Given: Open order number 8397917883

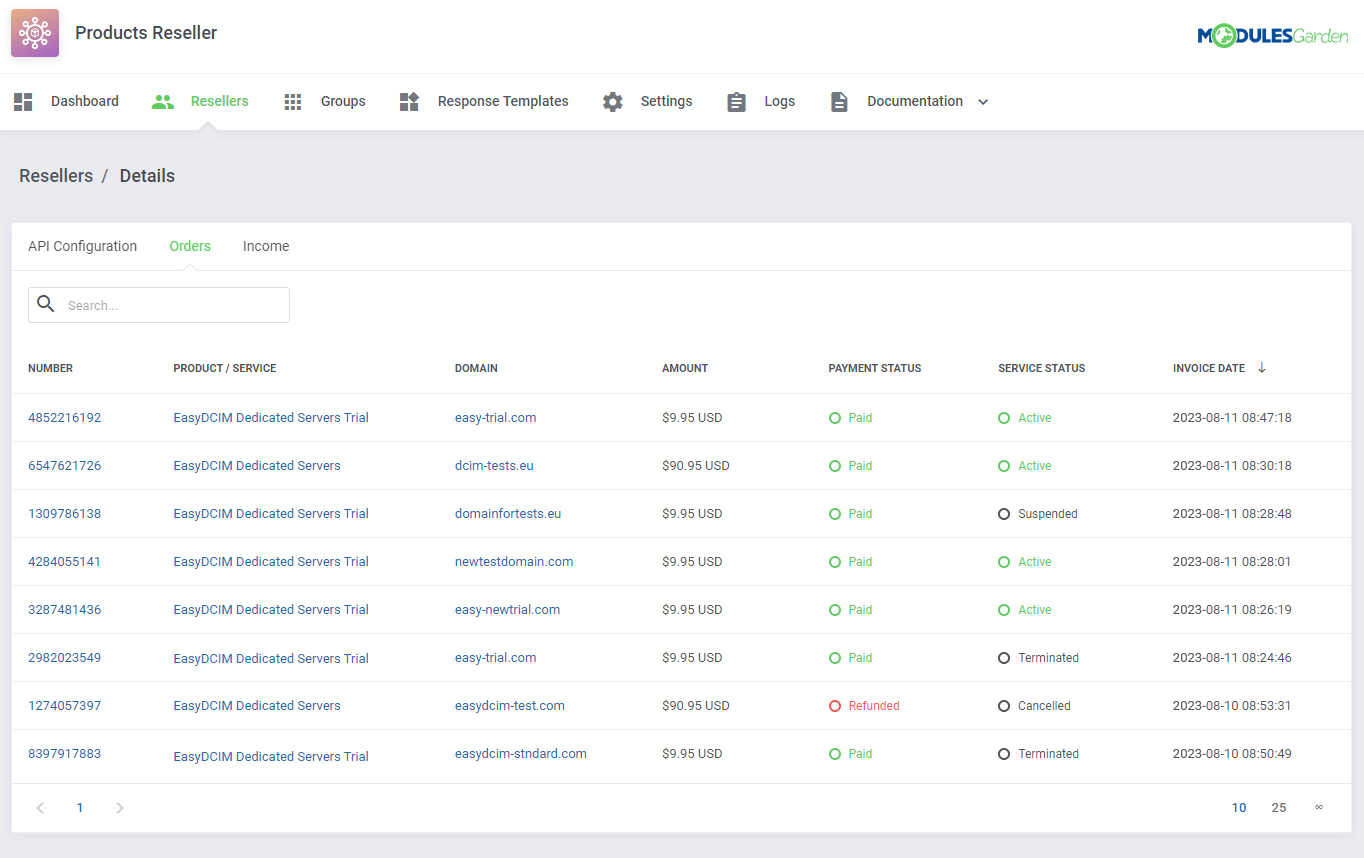Looking at the screenshot, I should tap(64, 754).
